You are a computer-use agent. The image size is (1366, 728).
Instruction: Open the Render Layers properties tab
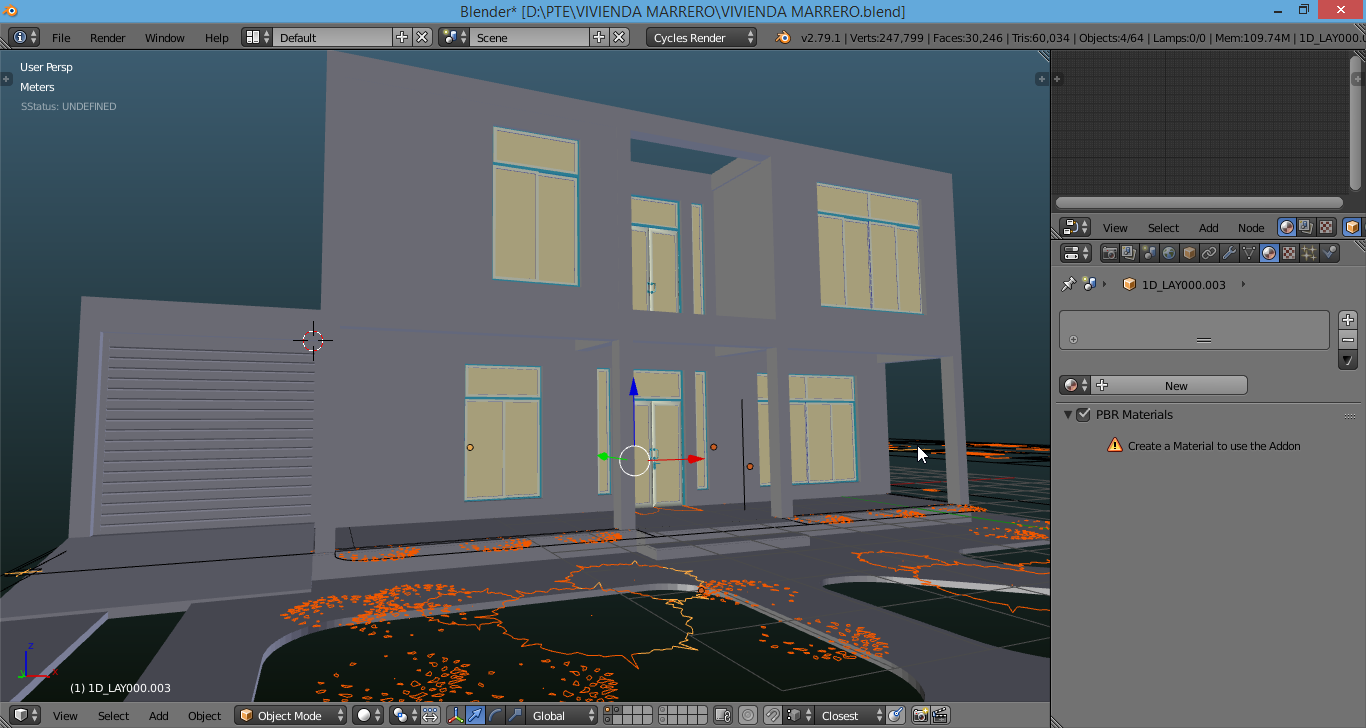pos(1129,253)
